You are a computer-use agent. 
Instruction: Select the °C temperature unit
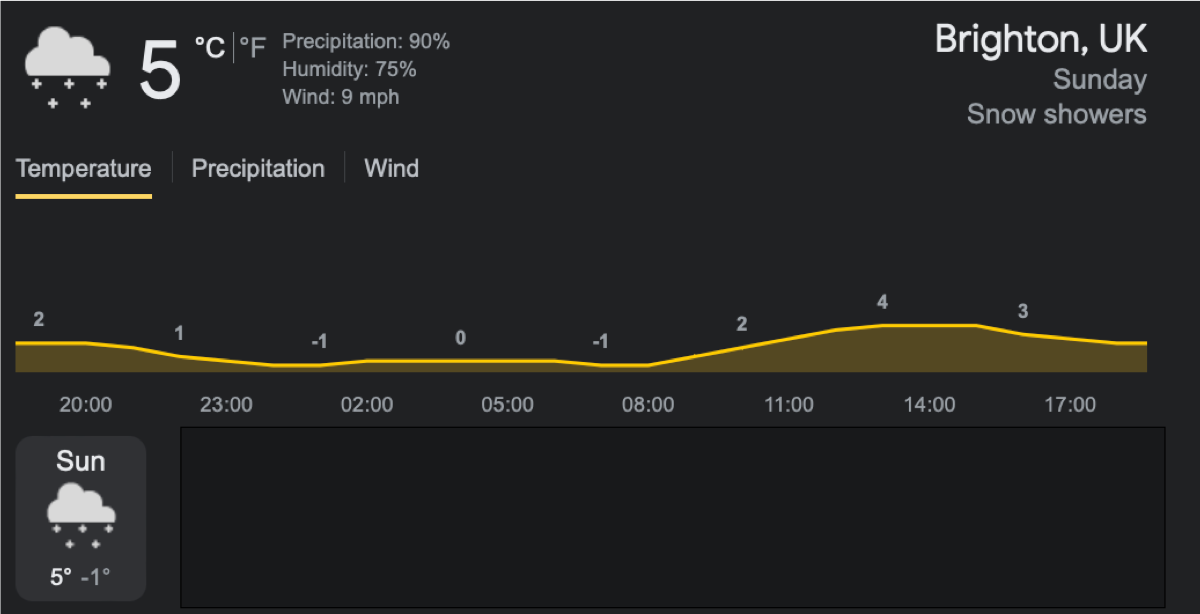pyautogui.click(x=210, y=47)
